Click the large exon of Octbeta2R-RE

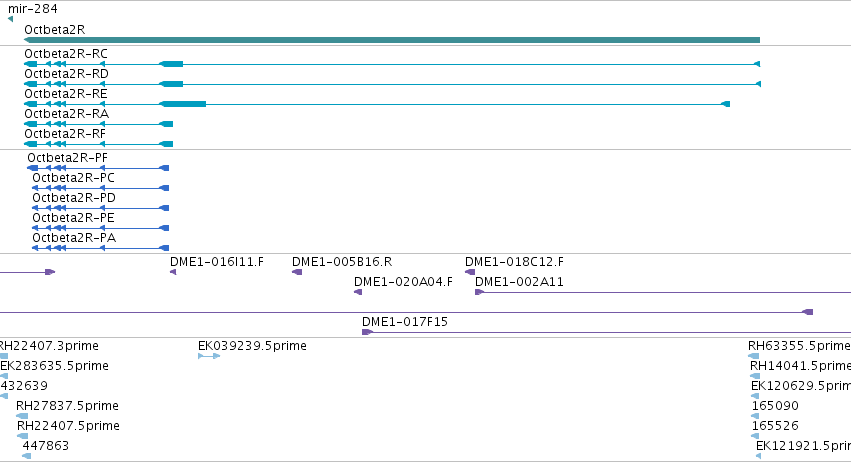183,104
